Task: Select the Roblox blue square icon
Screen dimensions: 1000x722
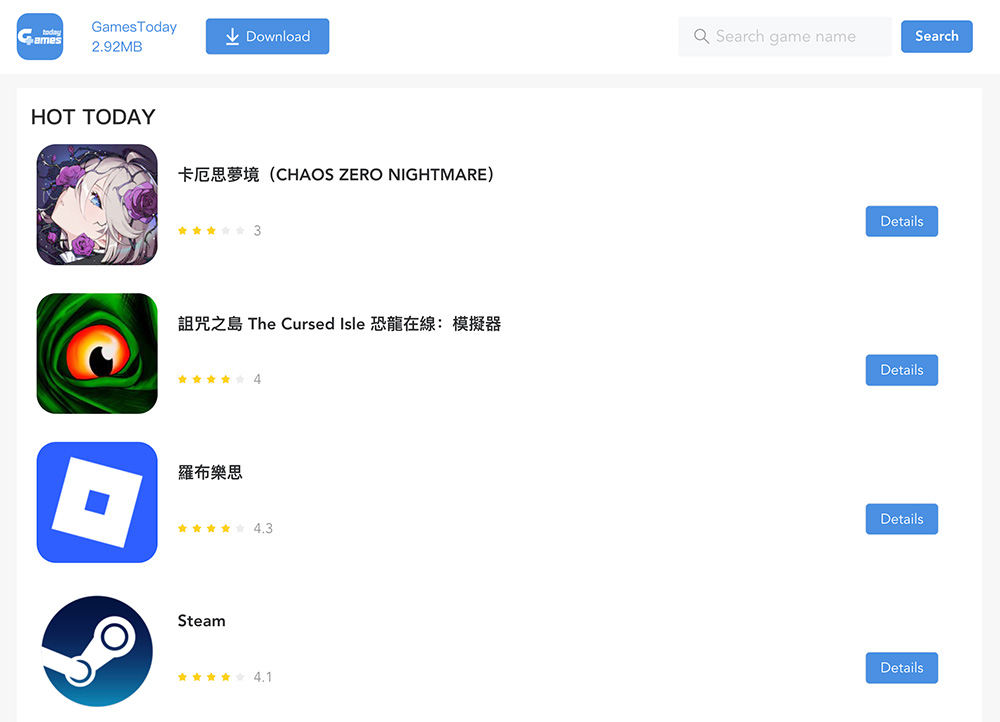Action: tap(97, 503)
